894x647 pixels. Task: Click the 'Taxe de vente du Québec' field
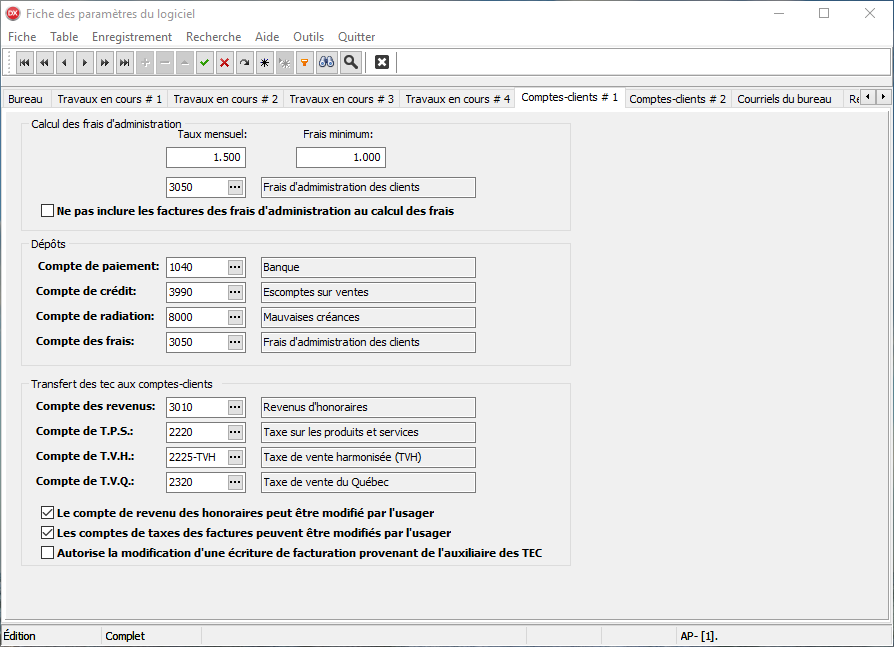368,482
